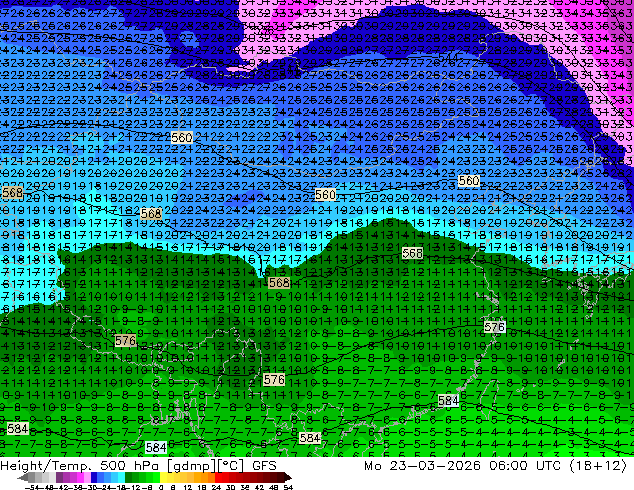This screenshot has width=634, height=490.
Task: Click the "Mo" weekday text
Action: tap(373, 466)
